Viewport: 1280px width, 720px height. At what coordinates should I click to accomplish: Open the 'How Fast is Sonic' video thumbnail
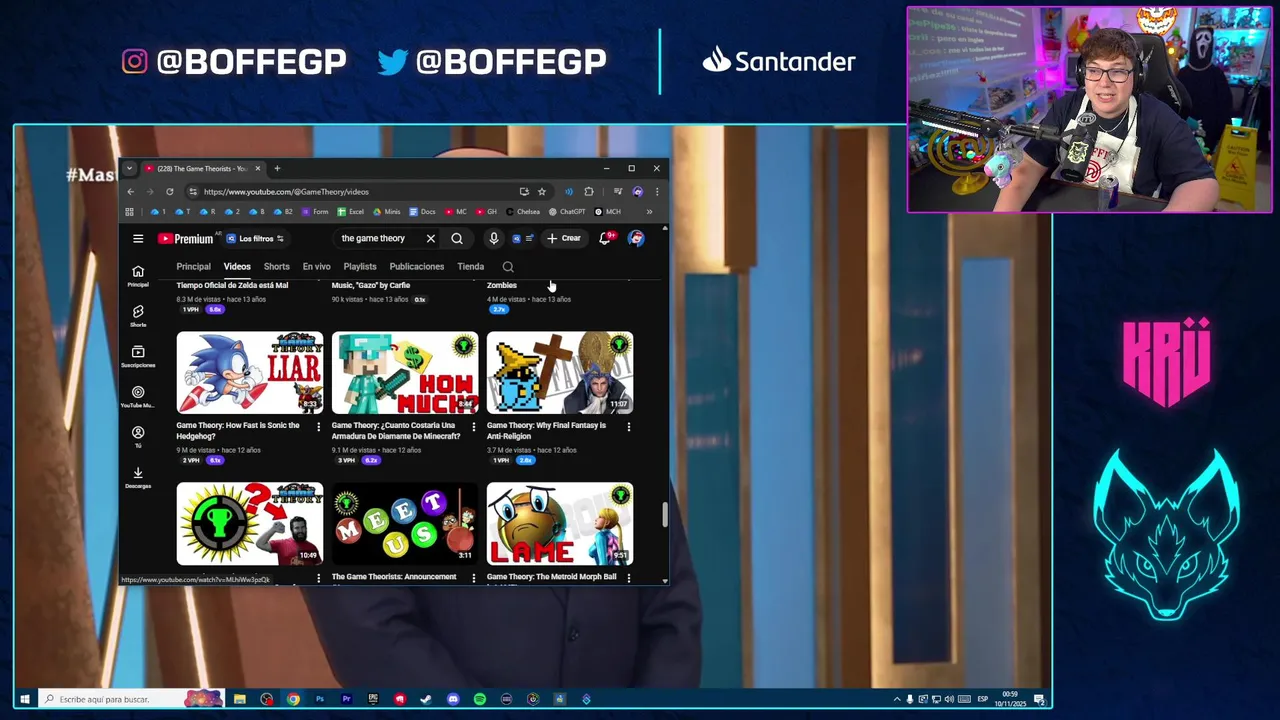click(250, 373)
